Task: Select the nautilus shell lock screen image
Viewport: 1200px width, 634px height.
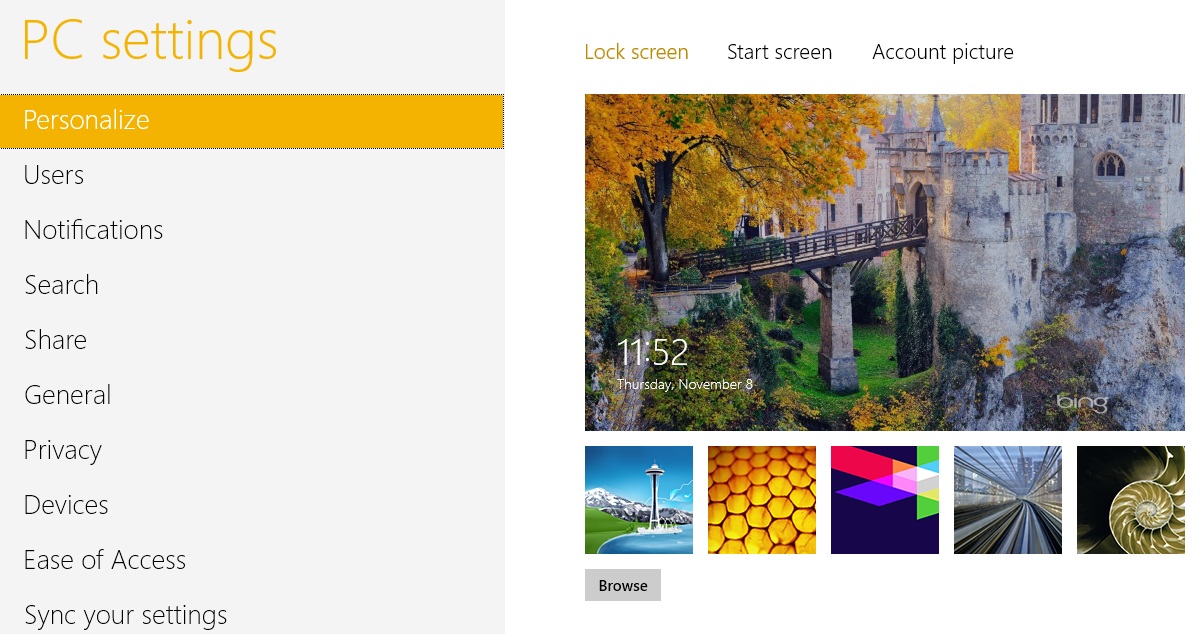Action: (1130, 499)
